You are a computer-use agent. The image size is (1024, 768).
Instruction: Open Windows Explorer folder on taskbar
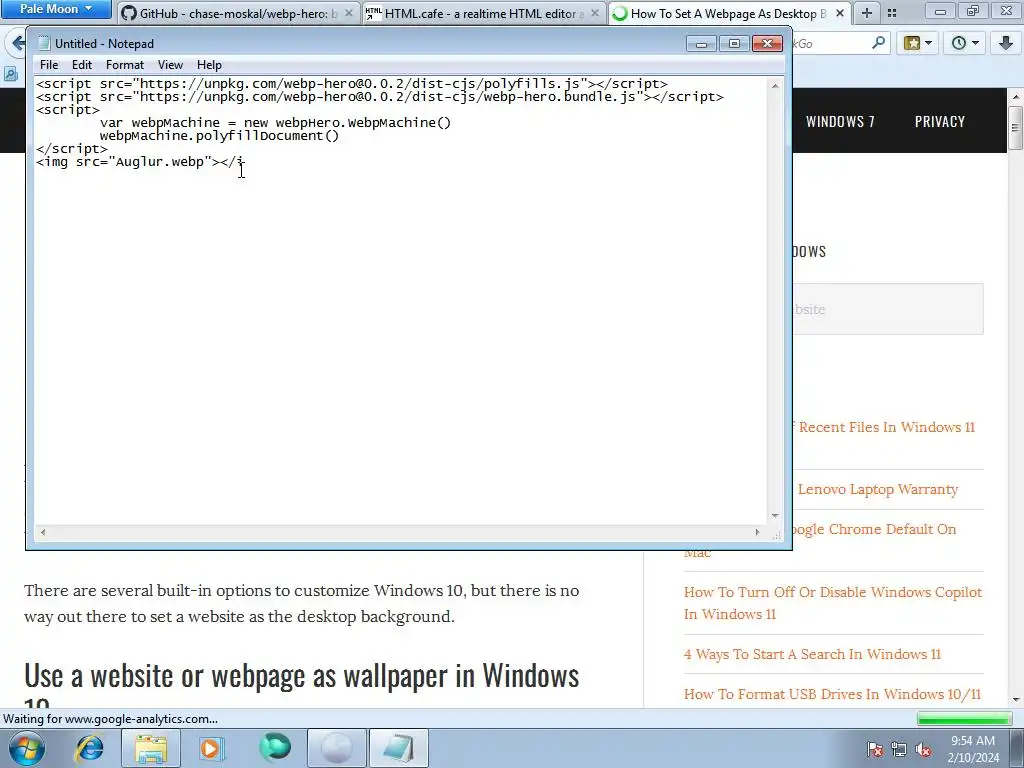pyautogui.click(x=151, y=748)
